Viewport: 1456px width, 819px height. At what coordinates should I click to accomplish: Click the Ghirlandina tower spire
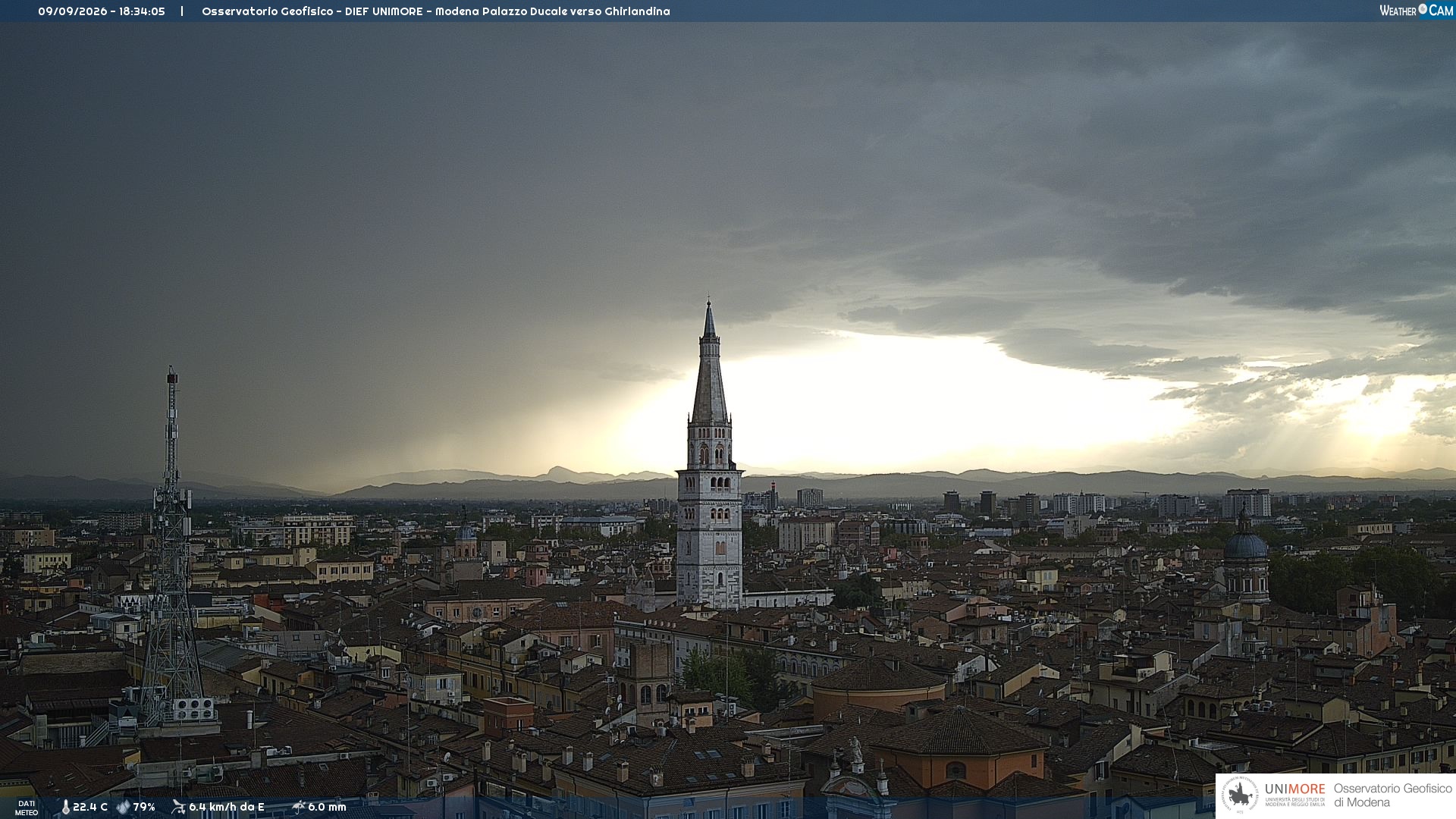(710, 364)
